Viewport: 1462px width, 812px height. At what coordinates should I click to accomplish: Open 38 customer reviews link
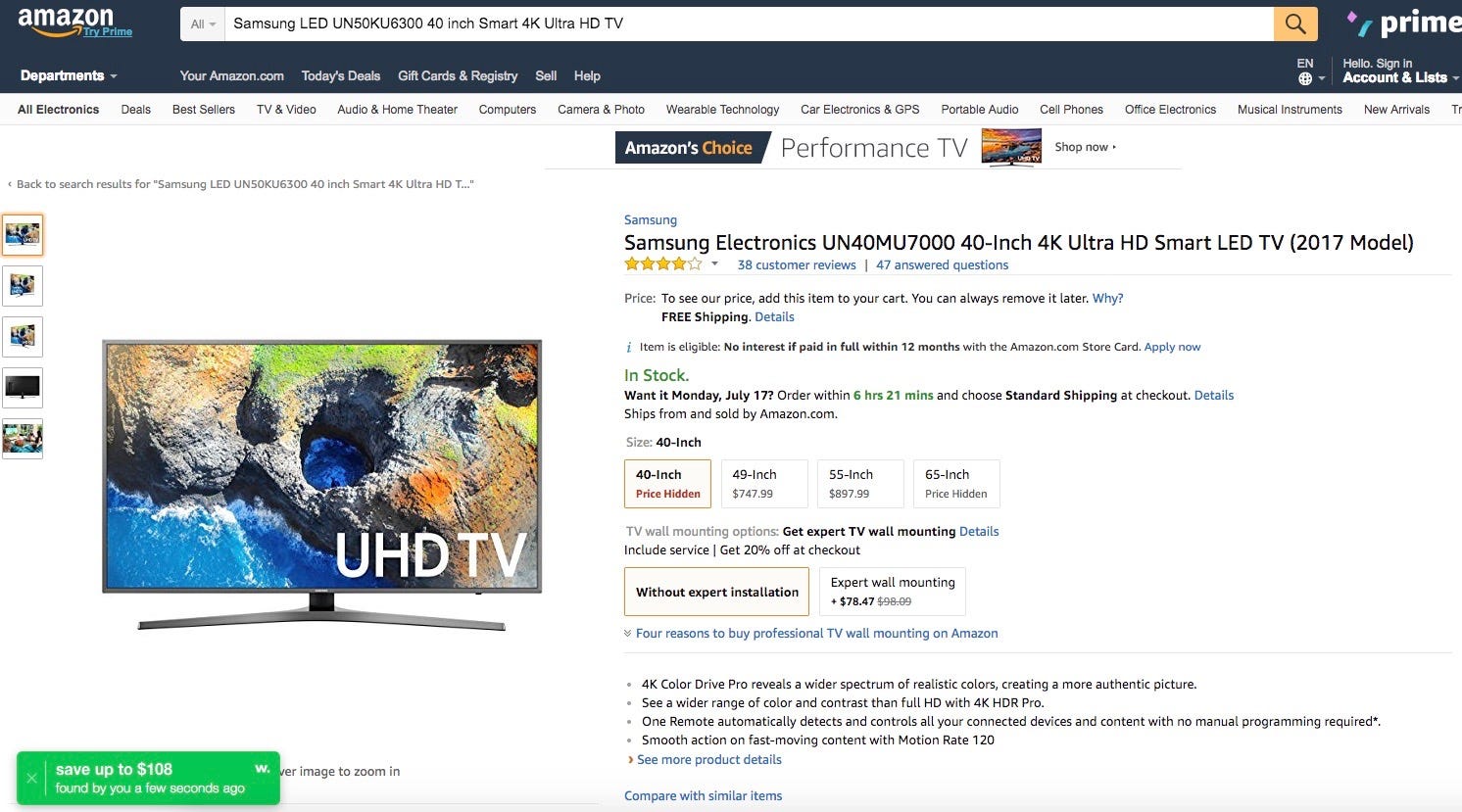tap(797, 265)
